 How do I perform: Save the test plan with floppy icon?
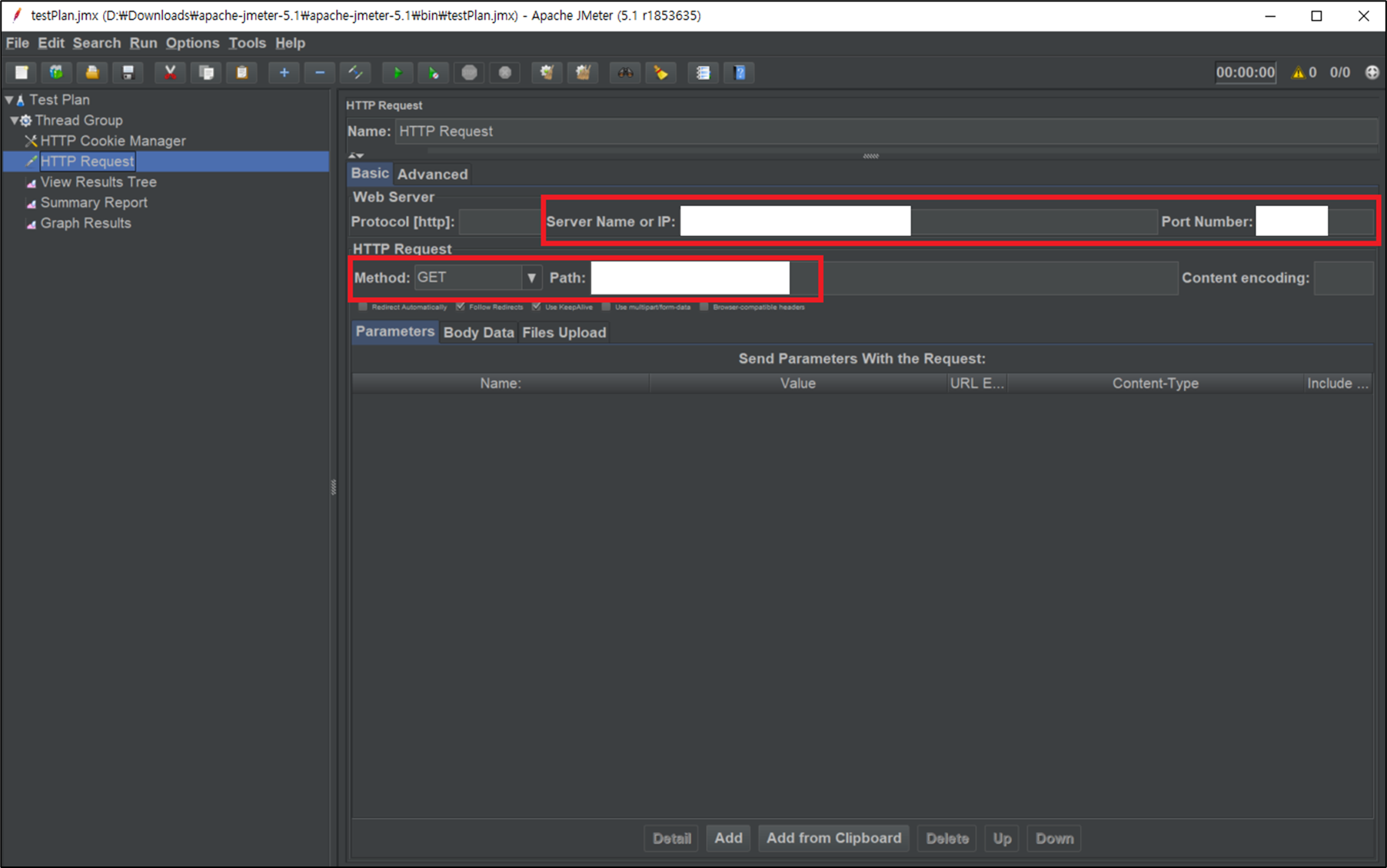[128, 72]
